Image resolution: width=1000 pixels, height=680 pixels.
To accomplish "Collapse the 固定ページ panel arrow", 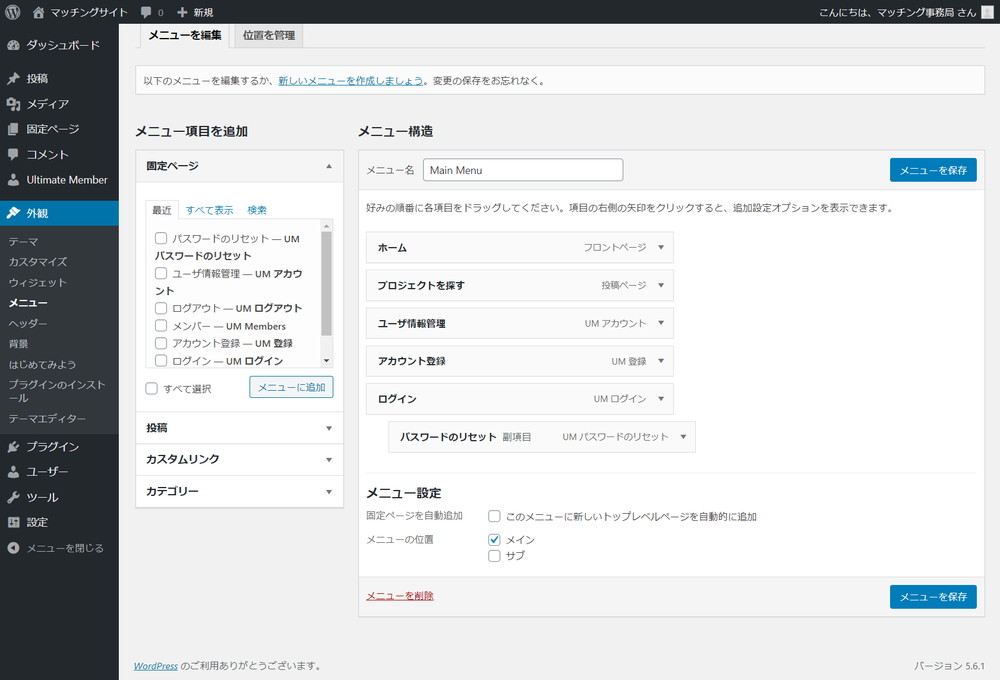I will 329,166.
